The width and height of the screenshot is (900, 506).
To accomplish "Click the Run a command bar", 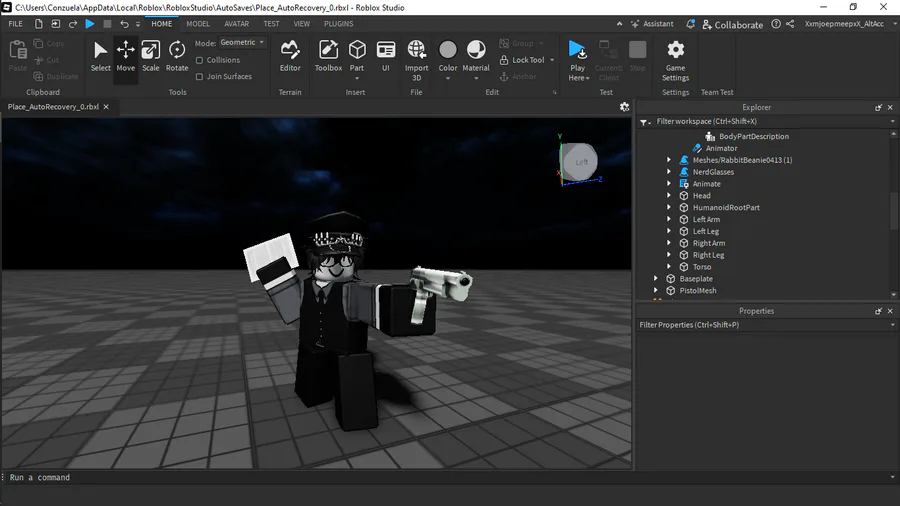I will pos(448,477).
